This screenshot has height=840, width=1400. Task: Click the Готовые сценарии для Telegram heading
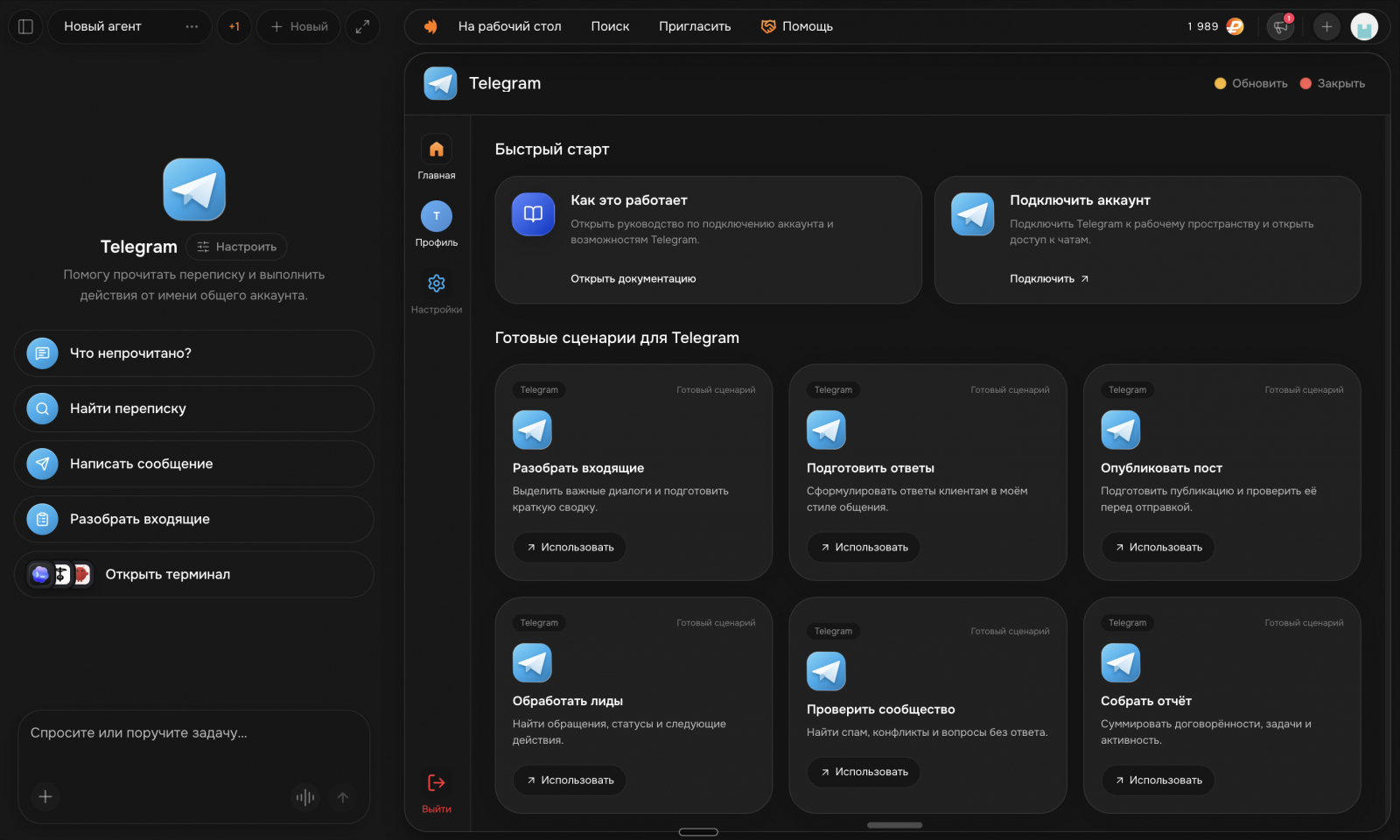coord(617,338)
